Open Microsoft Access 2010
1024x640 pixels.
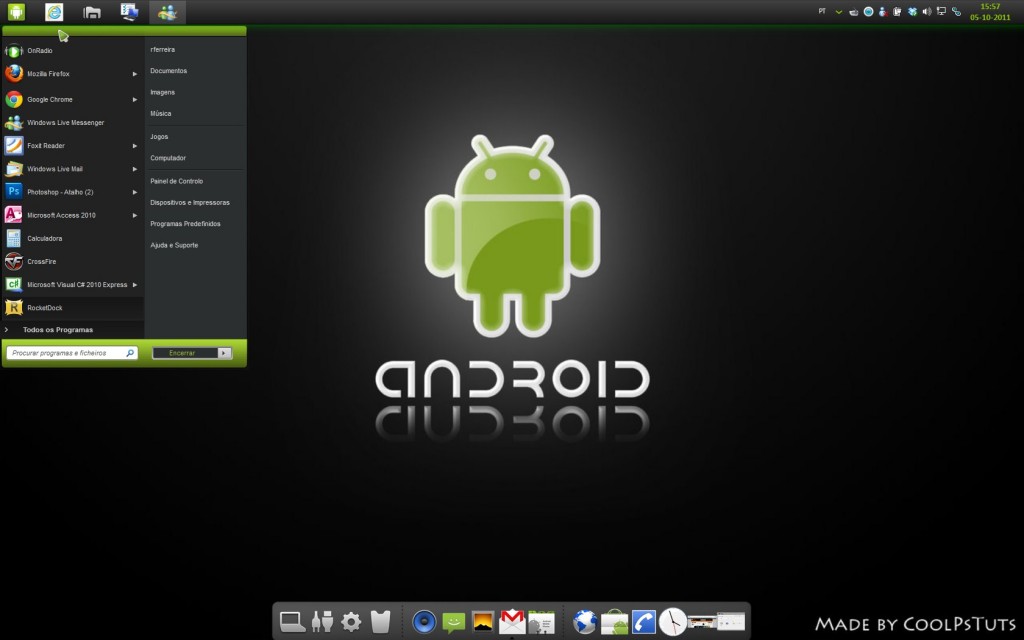click(x=72, y=215)
